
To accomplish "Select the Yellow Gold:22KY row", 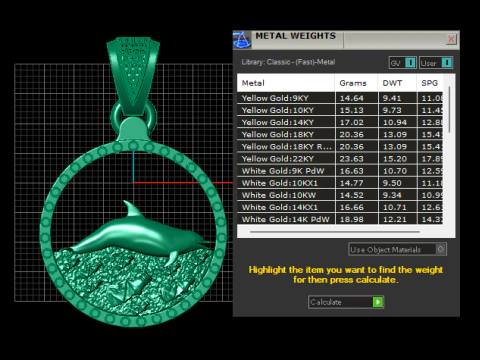I will pyautogui.click(x=340, y=159).
